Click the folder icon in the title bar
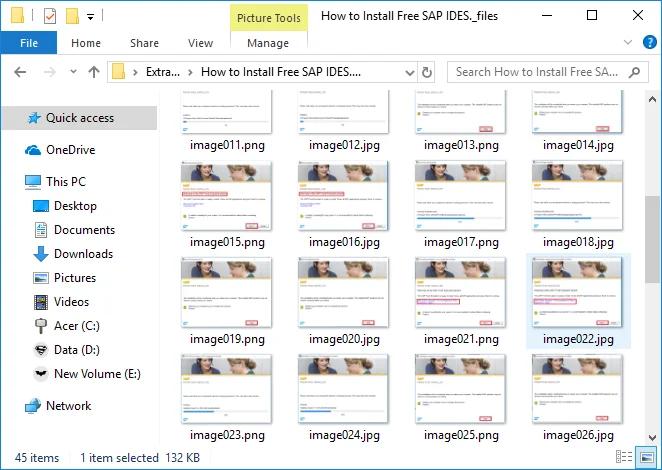Screen dimensions: 662x470 coord(17,15)
